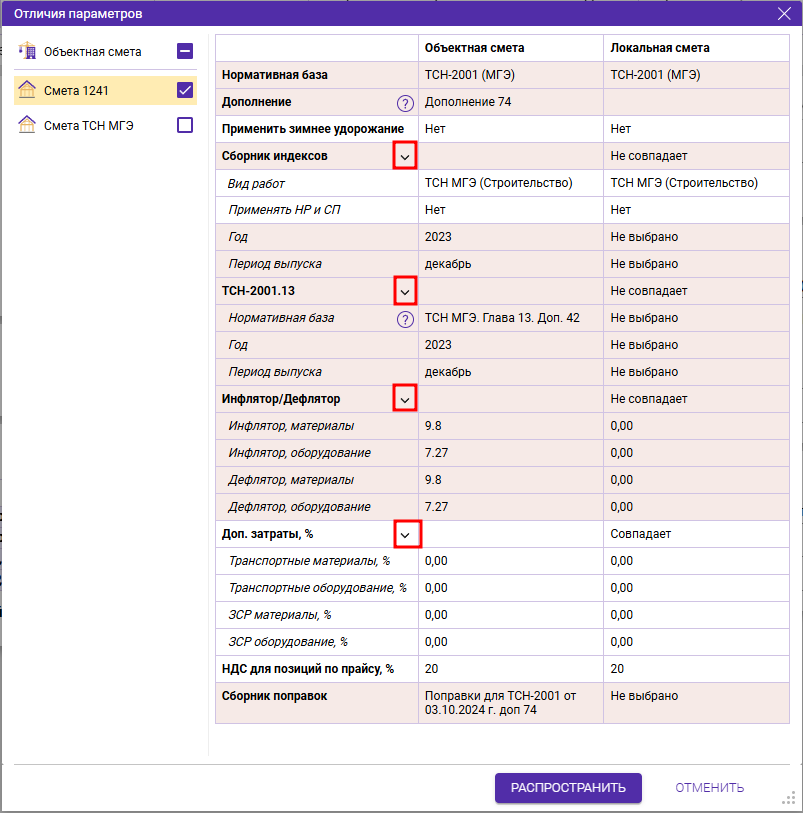Collapse the ТСН-2001.13 section
This screenshot has width=803, height=813.
(405, 291)
